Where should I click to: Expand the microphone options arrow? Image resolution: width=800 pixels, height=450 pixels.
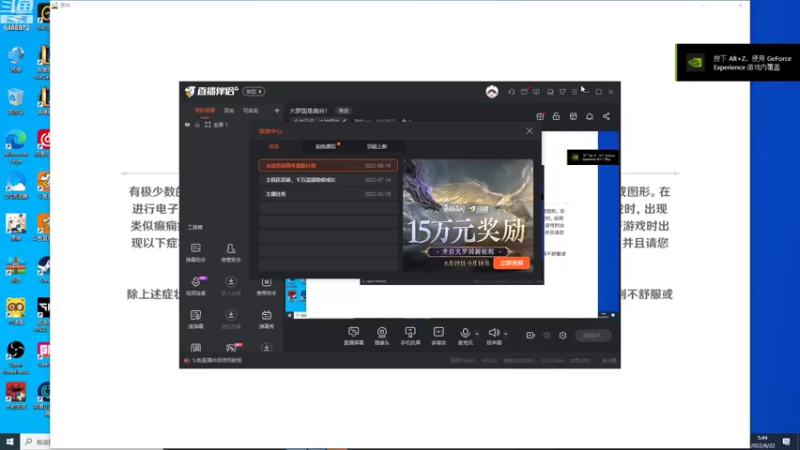coord(477,334)
